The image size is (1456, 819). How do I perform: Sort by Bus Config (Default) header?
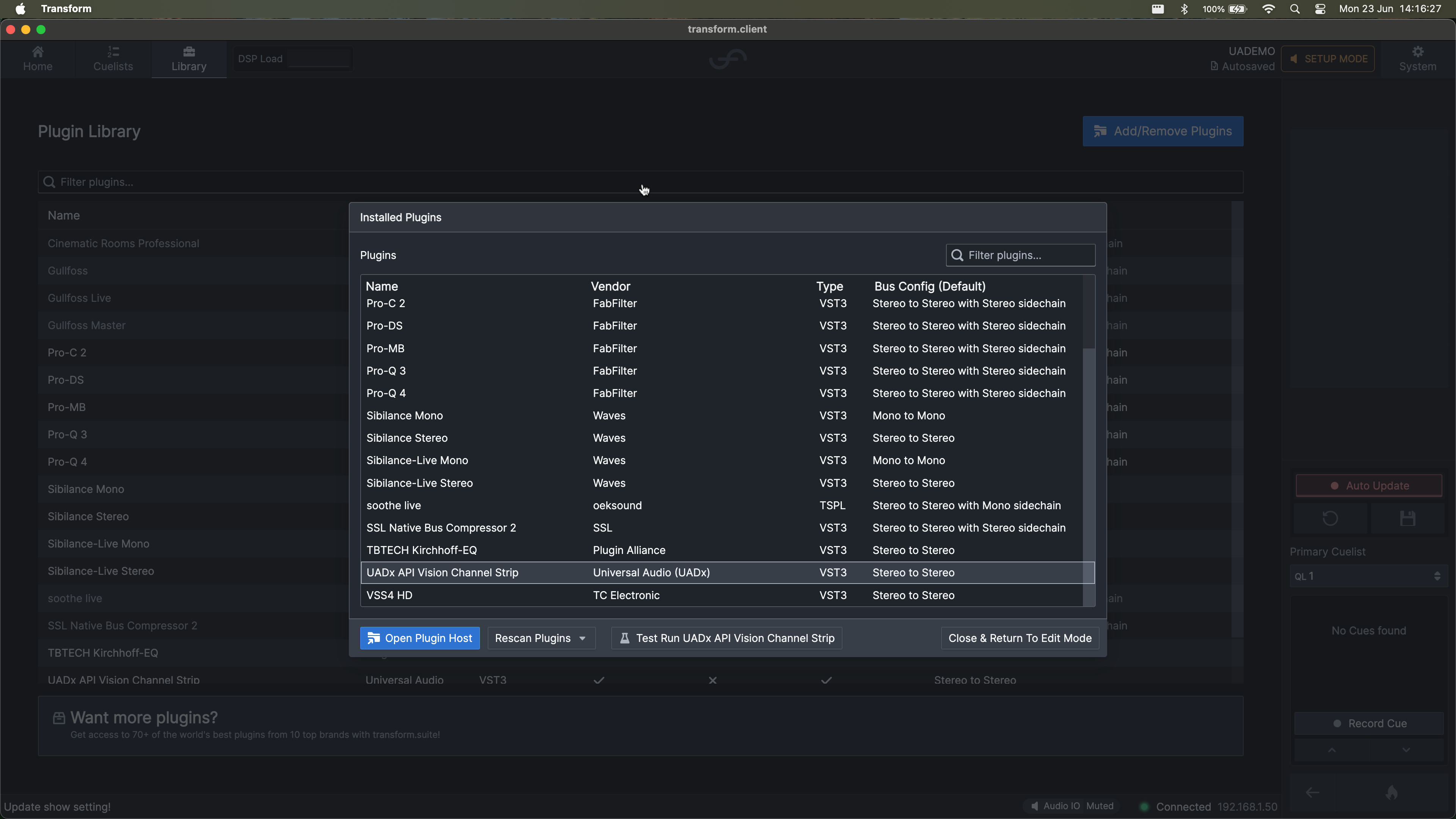tap(929, 286)
